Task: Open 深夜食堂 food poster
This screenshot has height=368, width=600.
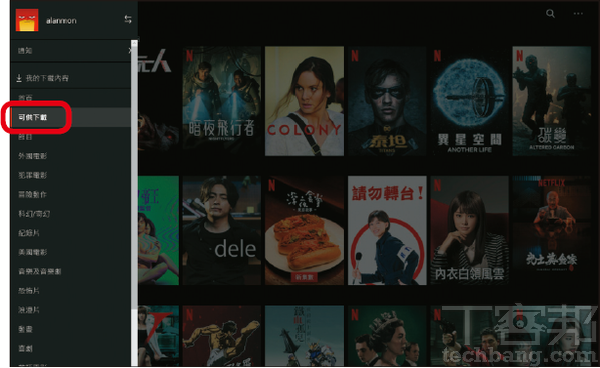Action: (x=305, y=230)
